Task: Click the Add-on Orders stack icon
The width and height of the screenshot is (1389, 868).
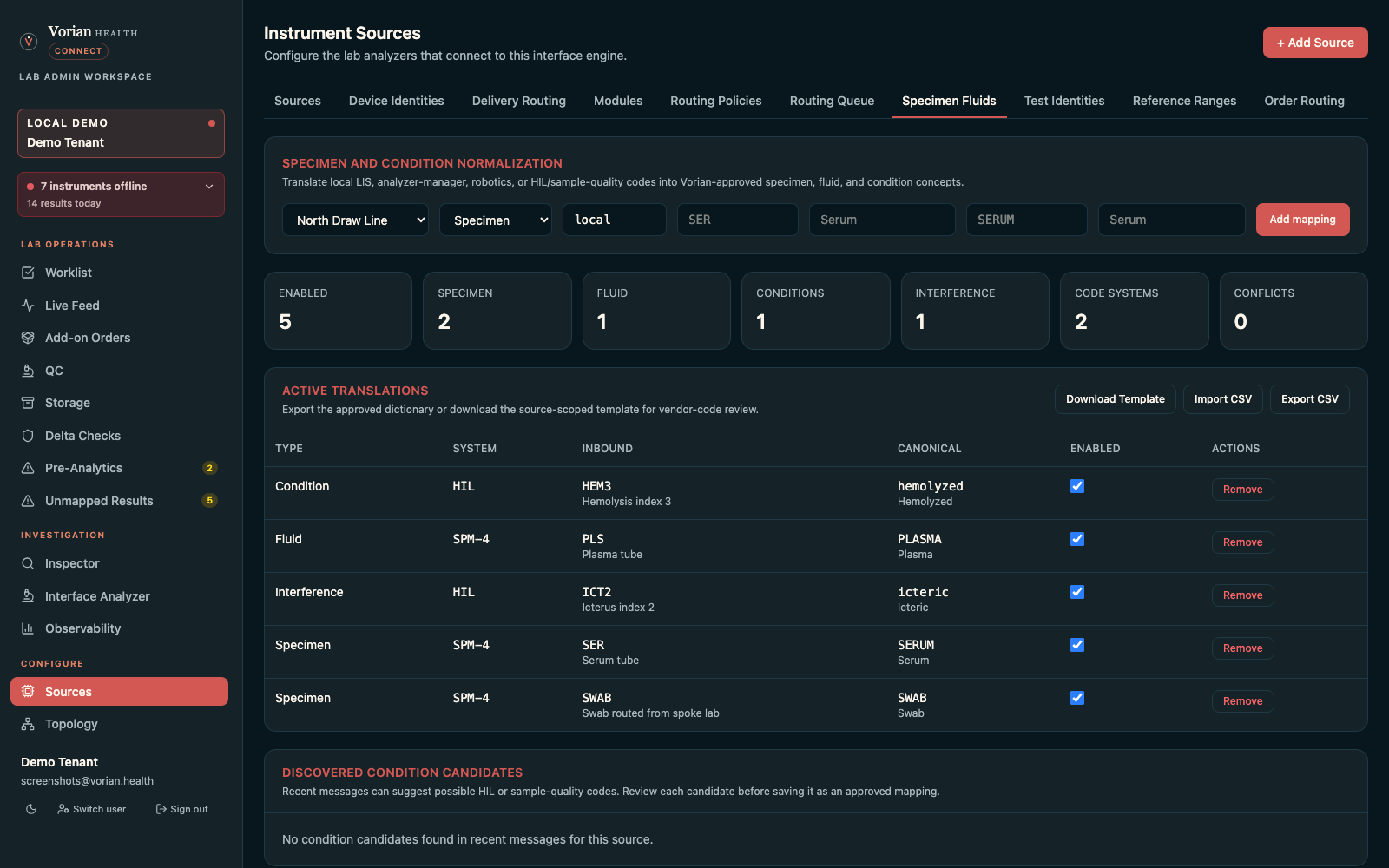Action: (x=28, y=338)
